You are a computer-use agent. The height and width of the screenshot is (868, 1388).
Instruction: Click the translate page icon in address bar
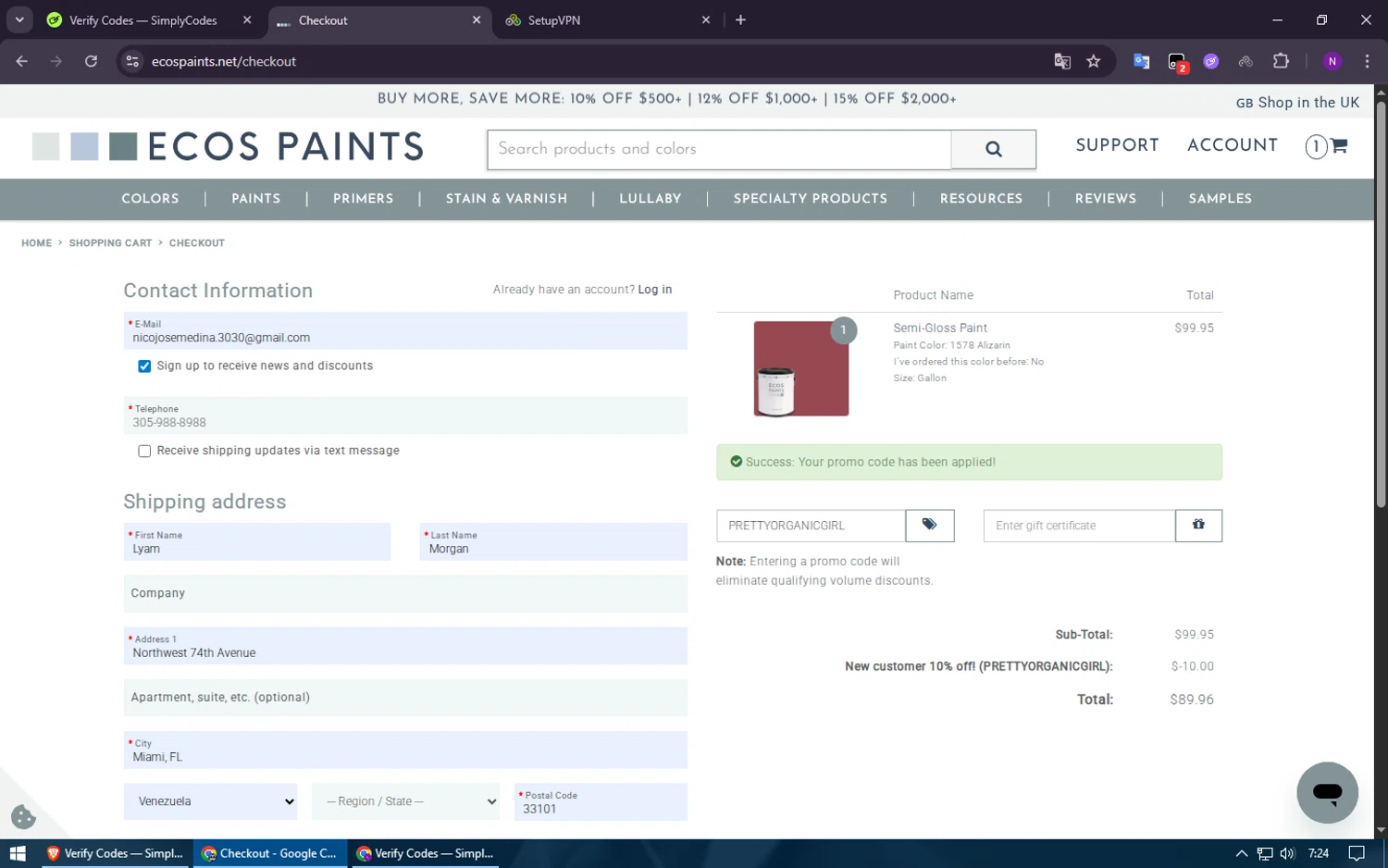[1062, 61]
